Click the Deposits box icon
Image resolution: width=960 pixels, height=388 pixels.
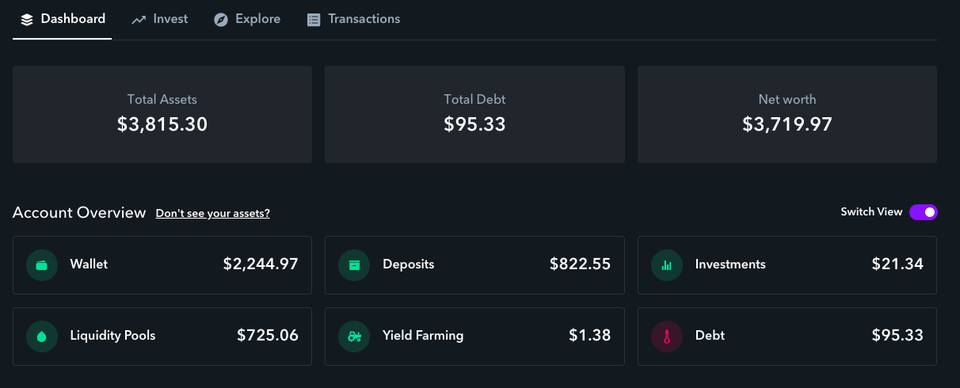pyautogui.click(x=354, y=265)
